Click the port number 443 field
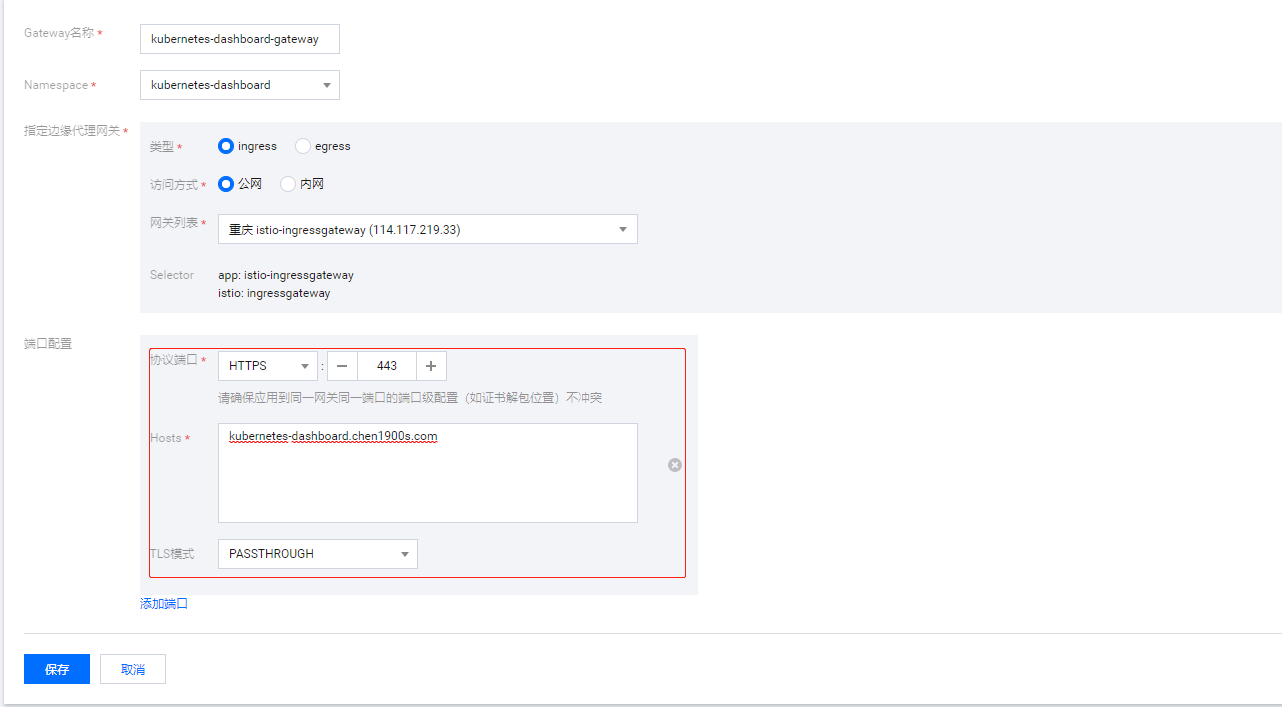The width and height of the screenshot is (1282, 707). (387, 366)
